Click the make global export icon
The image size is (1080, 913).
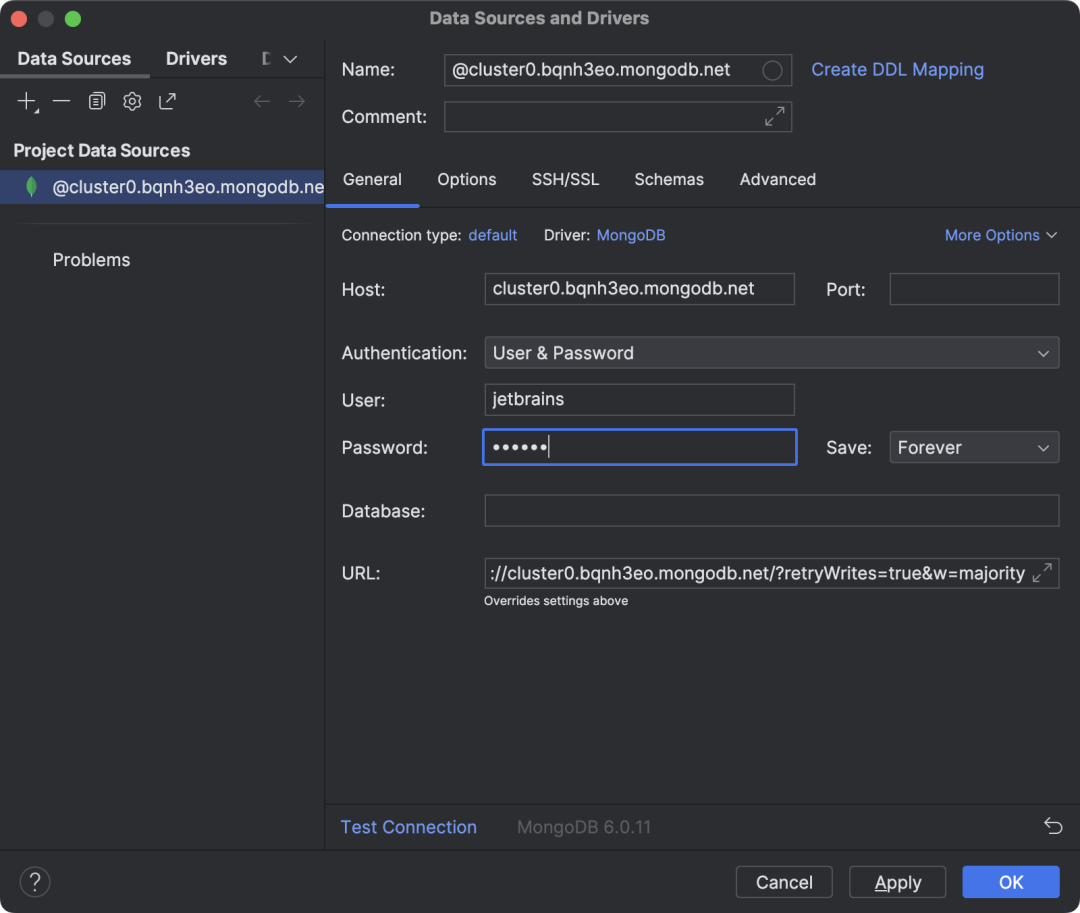[167, 102]
